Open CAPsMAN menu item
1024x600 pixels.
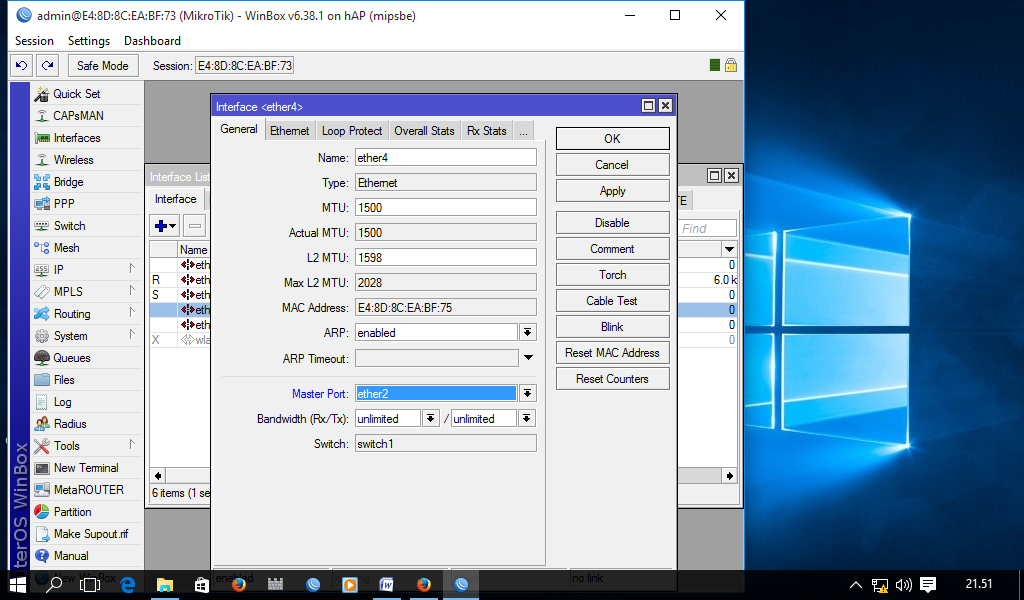78,116
